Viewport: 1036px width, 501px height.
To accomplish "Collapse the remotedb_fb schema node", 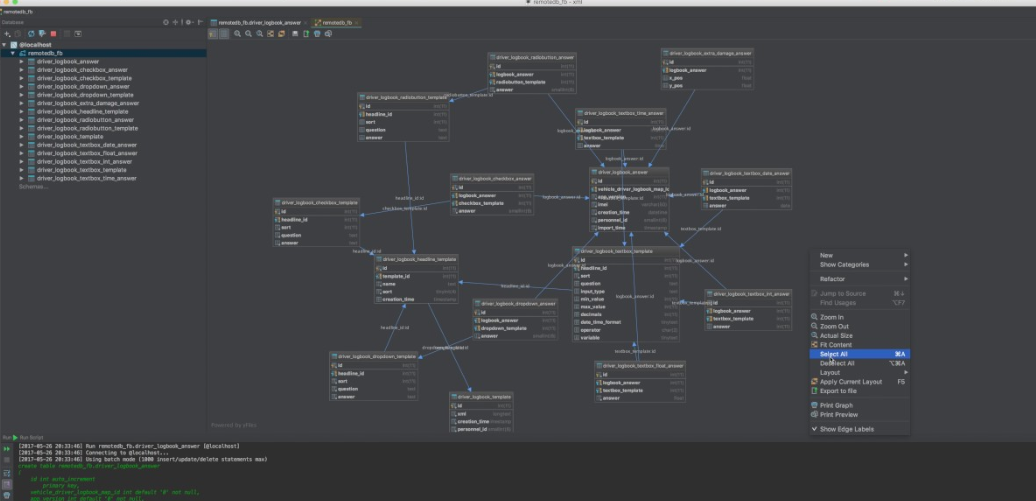I will 13,53.
